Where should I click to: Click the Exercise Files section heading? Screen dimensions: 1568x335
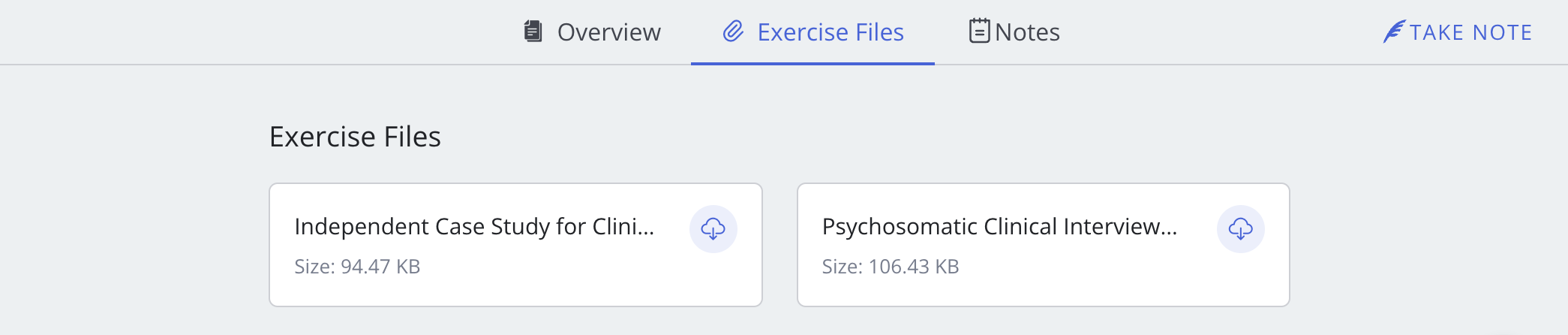click(355, 137)
